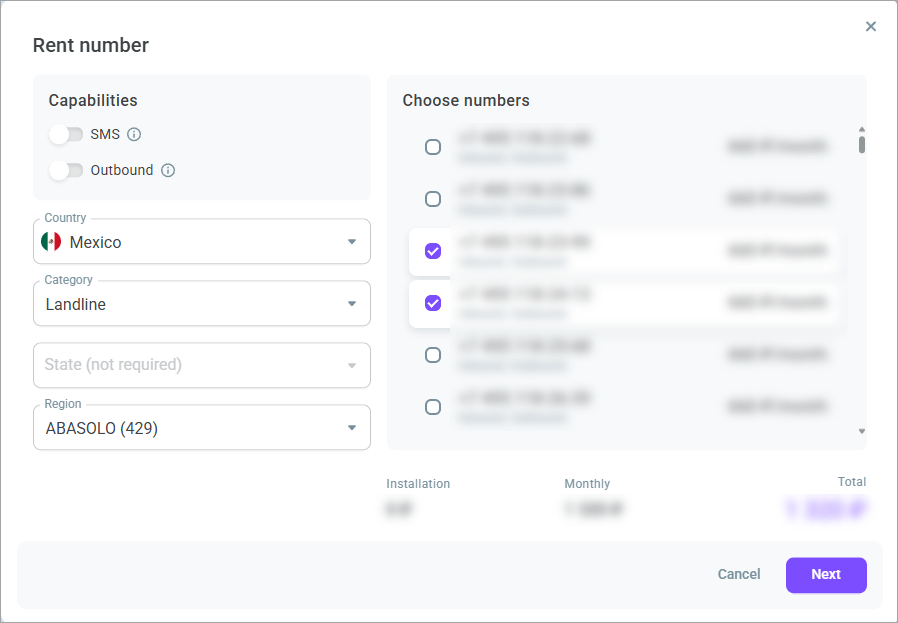Close the Rent number dialog
The height and width of the screenshot is (623, 898).
click(x=871, y=26)
